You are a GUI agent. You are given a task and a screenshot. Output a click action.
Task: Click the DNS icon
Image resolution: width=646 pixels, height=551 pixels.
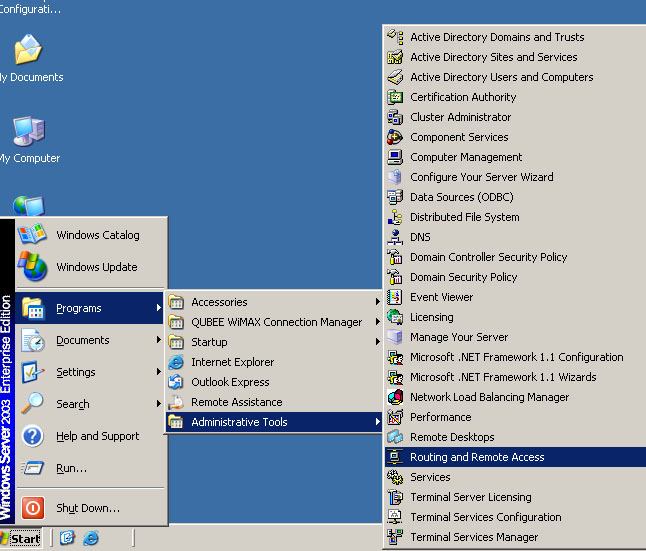395,237
